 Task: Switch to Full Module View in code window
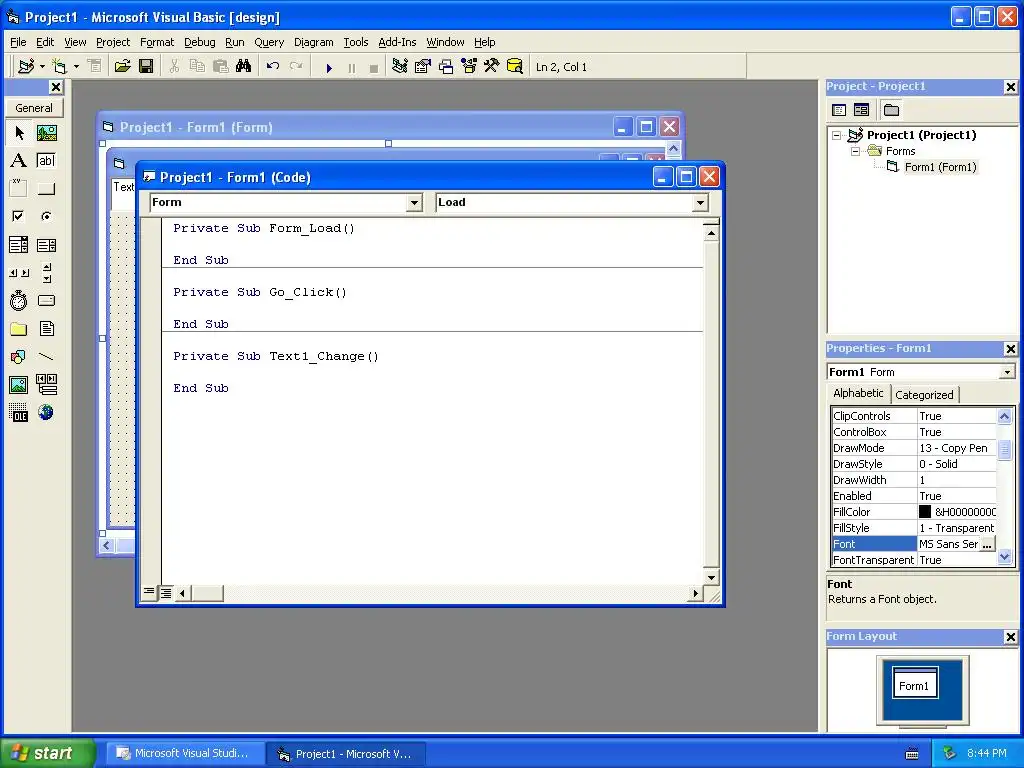point(166,593)
